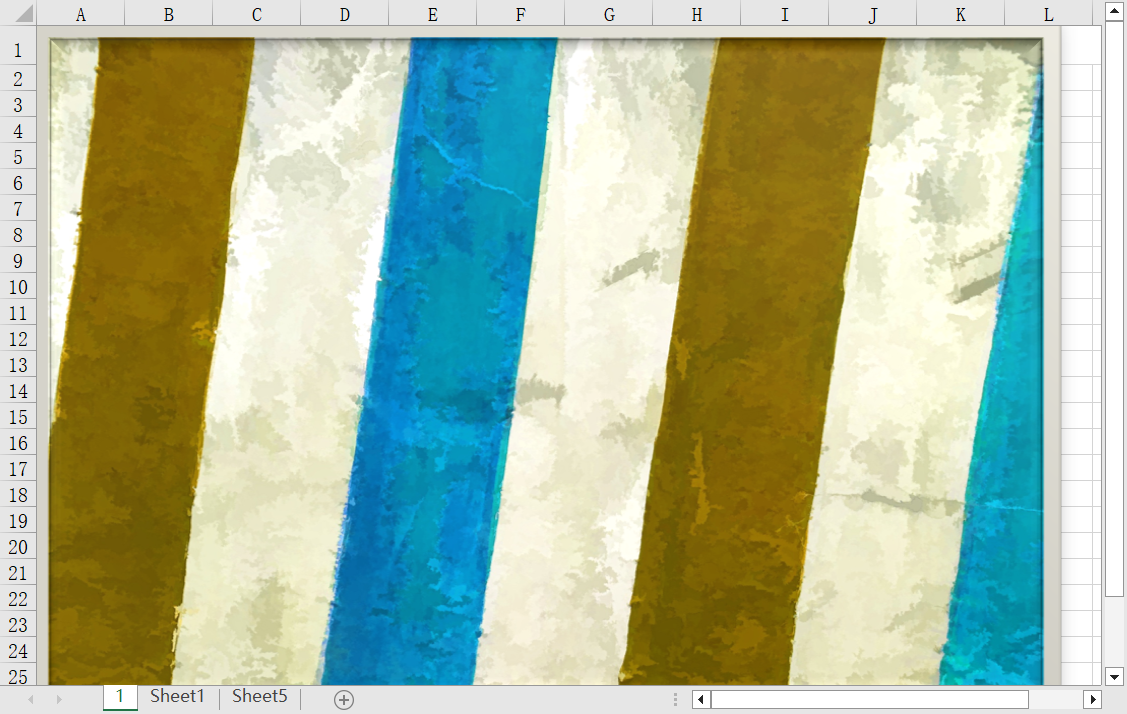Select column E header
This screenshot has height=714, width=1127.
[x=433, y=14]
